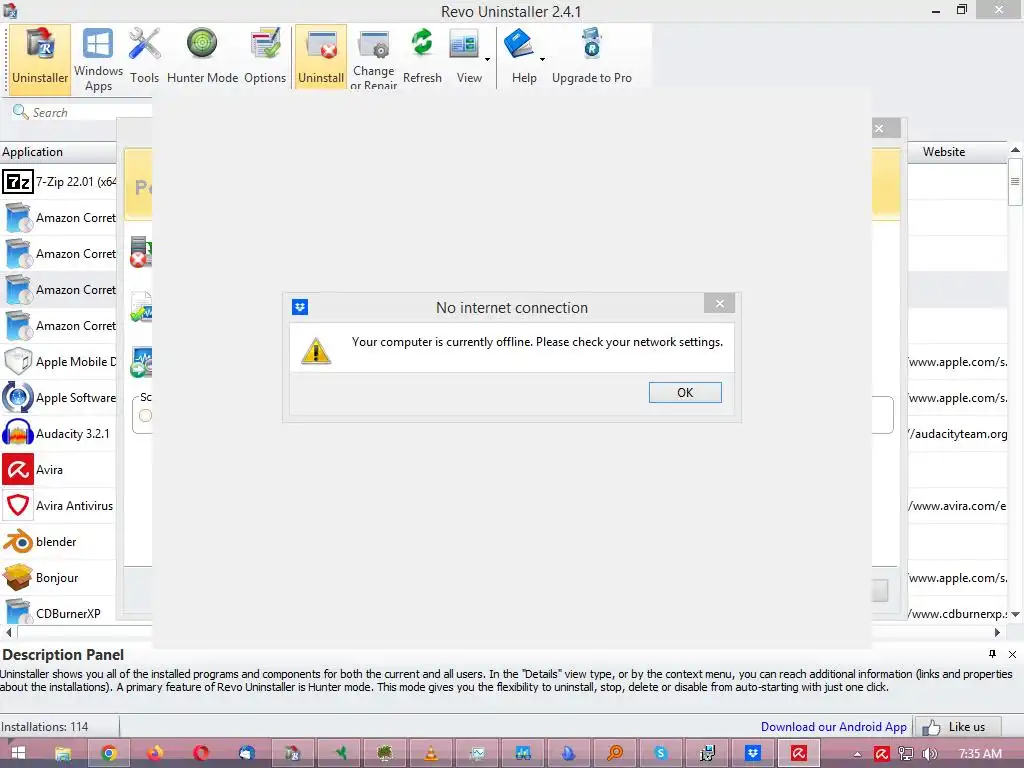Click the blender logo icon in list
Viewport: 1024px width, 768px height.
click(18, 541)
